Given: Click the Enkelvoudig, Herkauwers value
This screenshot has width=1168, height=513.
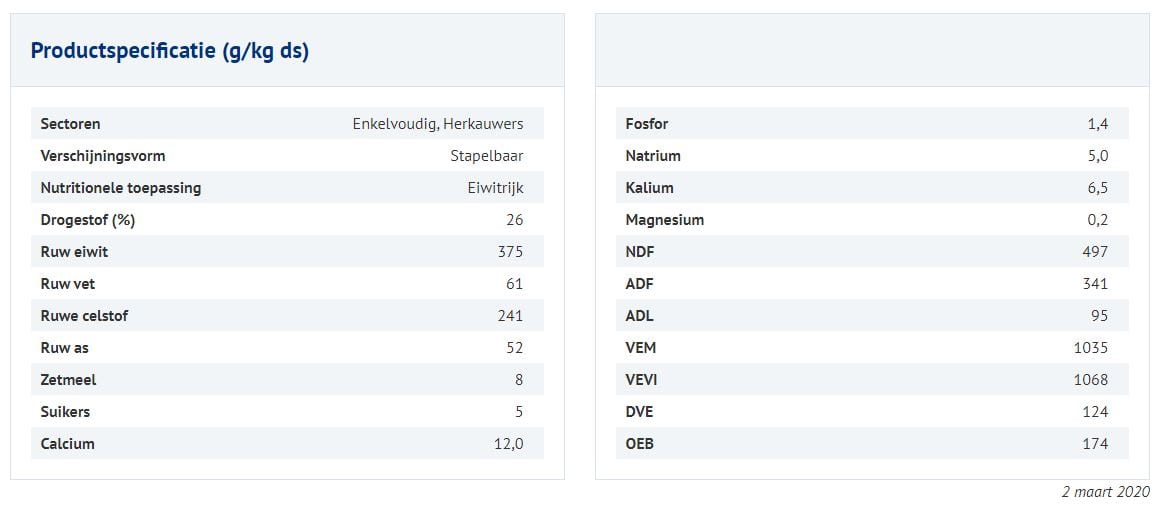Looking at the screenshot, I should click(x=437, y=124).
